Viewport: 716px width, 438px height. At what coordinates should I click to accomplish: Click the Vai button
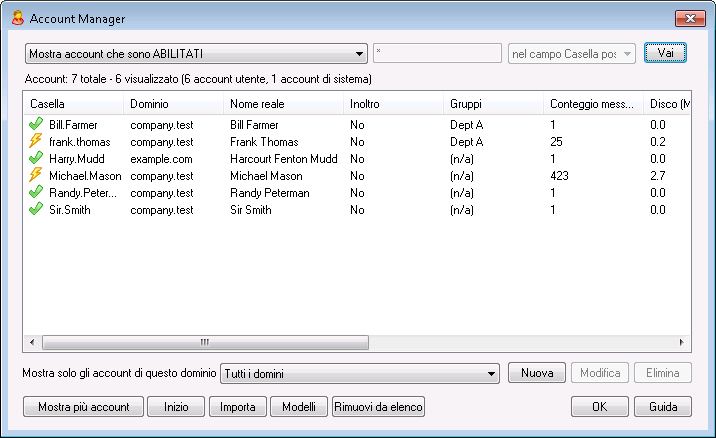(x=665, y=53)
